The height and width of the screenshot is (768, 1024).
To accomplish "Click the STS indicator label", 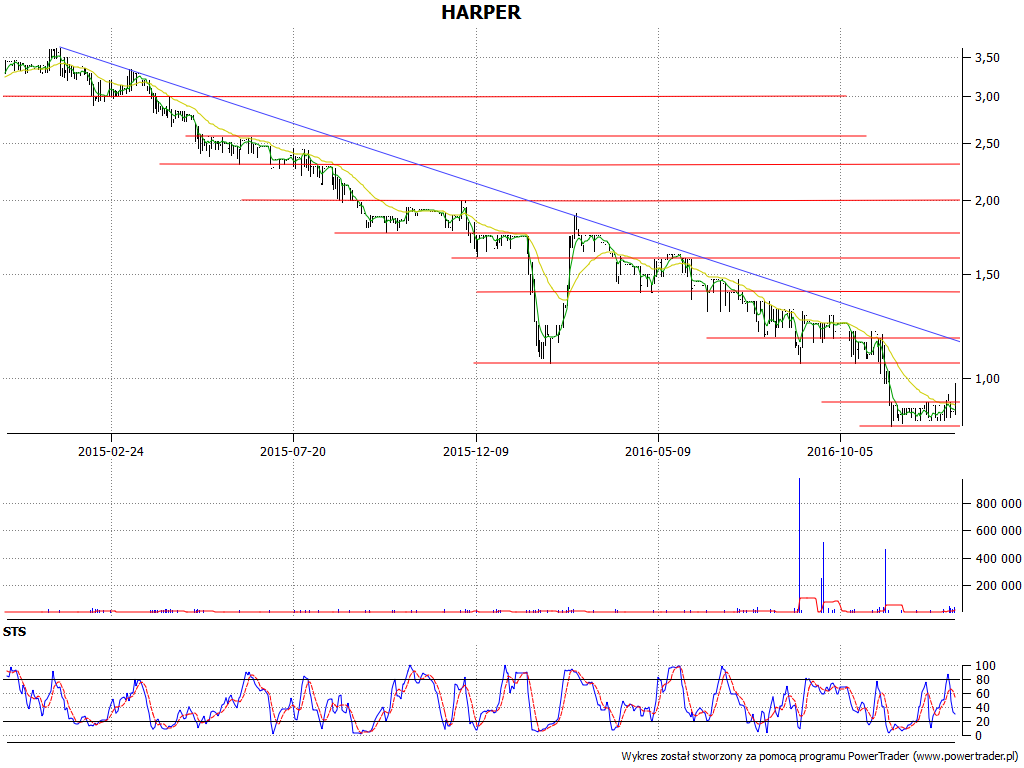I will click(x=14, y=632).
